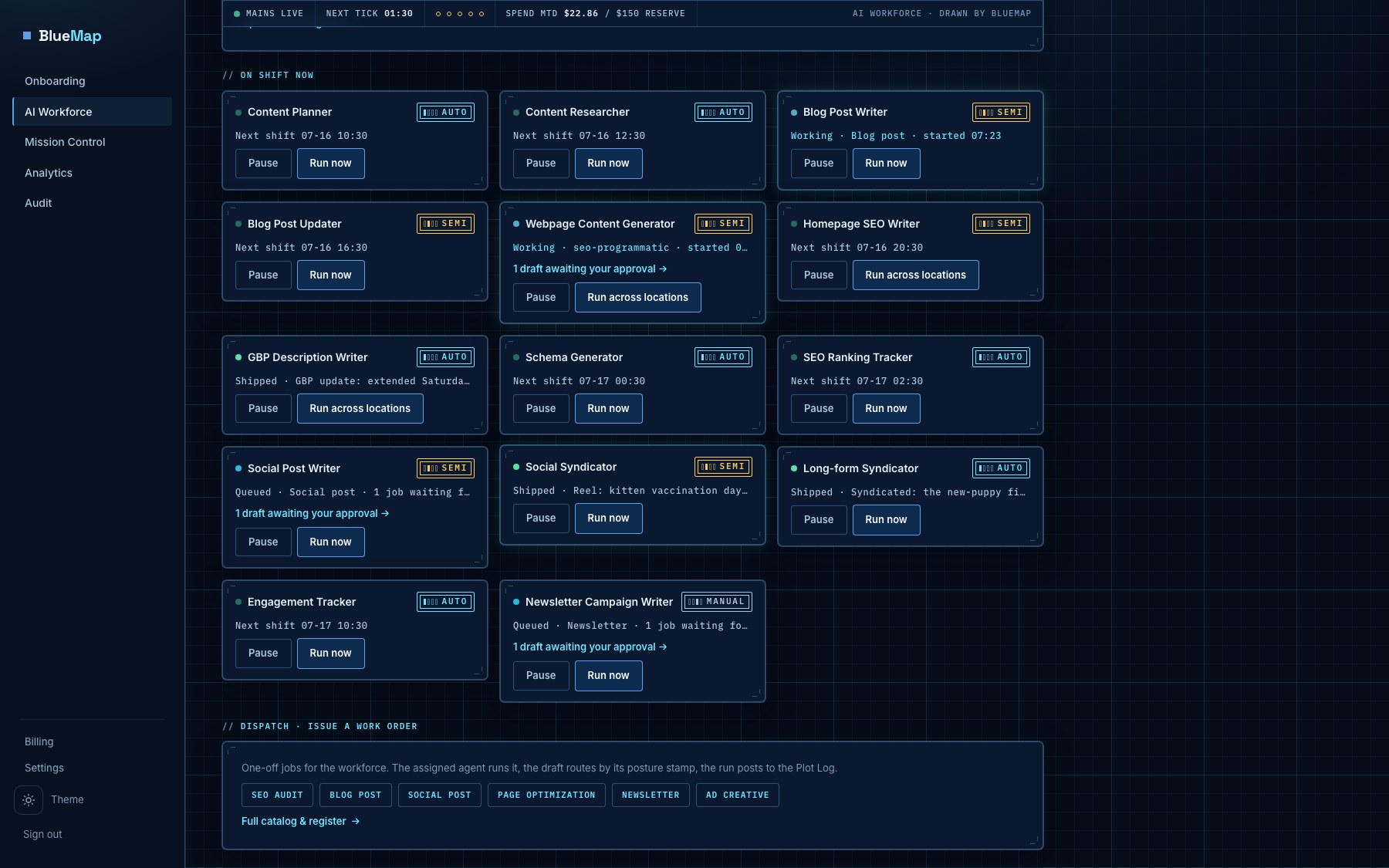The width and height of the screenshot is (1389, 868).
Task: Issue an SEO AUDIT work order
Action: tap(277, 795)
